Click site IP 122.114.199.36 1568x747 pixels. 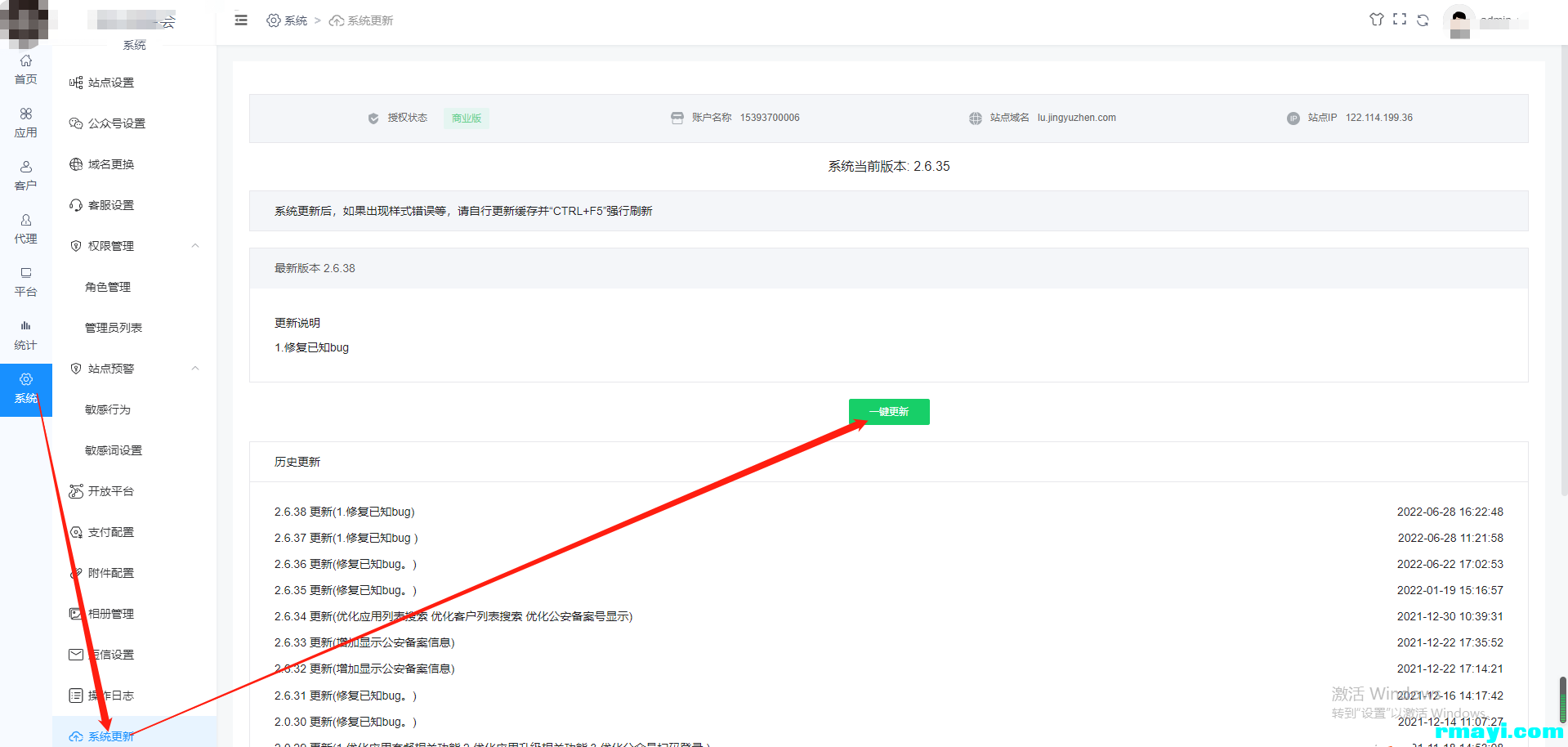click(1379, 118)
